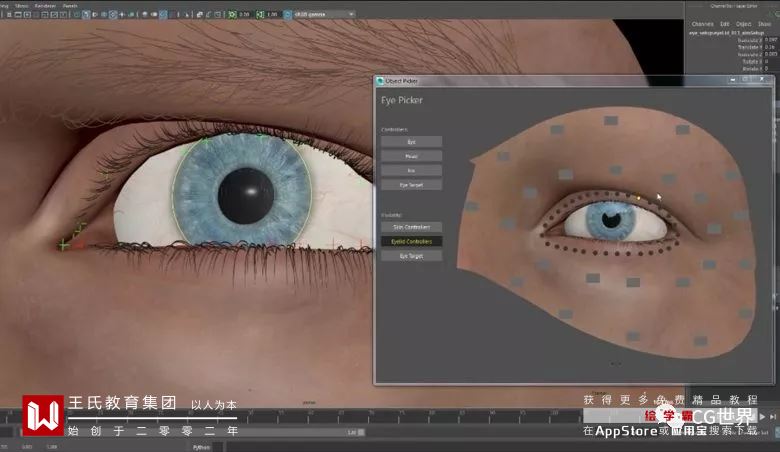Toggle the blue view transform icon before sRGB gamma
The image size is (780, 452).
pyautogui.click(x=288, y=14)
